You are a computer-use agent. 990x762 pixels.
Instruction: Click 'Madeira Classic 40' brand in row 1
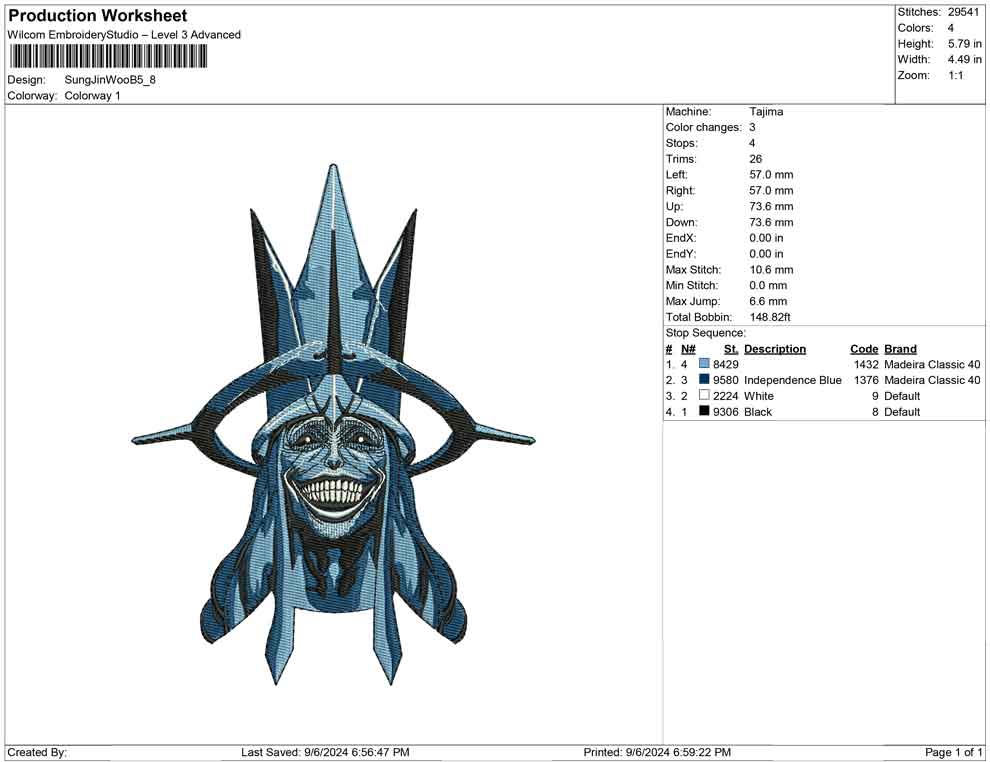pos(932,364)
